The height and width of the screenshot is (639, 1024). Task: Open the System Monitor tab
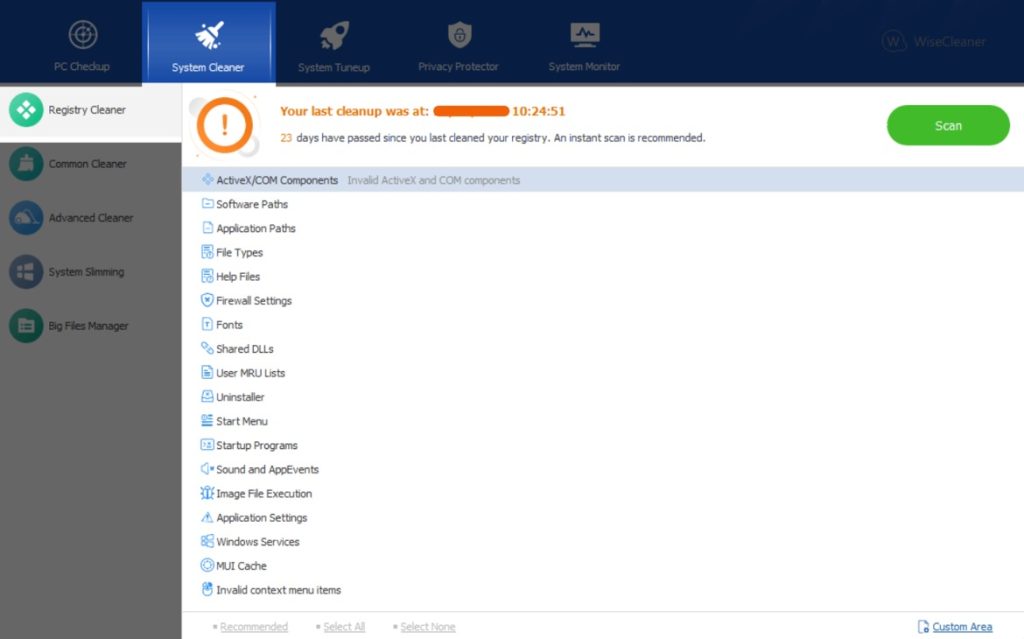tap(583, 40)
